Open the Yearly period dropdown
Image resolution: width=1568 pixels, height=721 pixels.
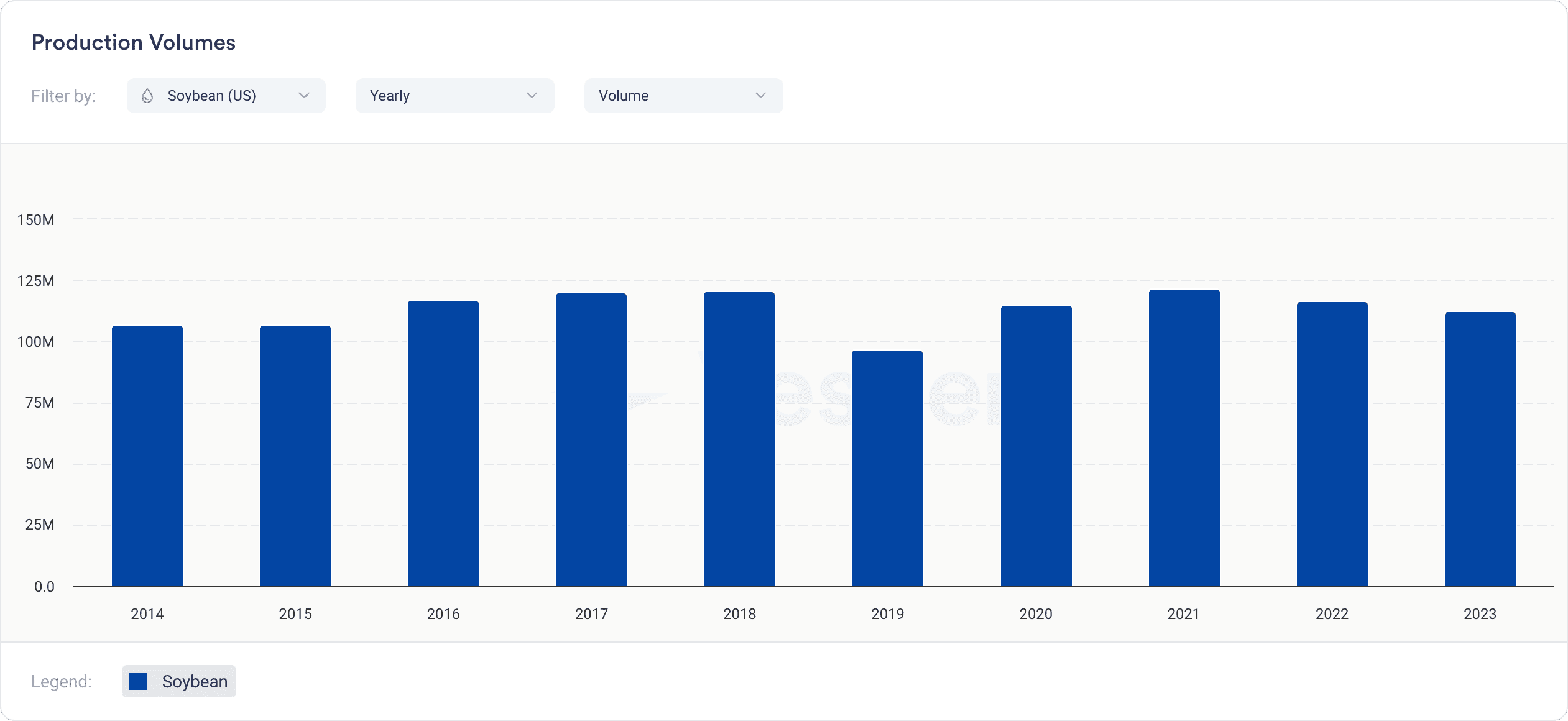454,96
